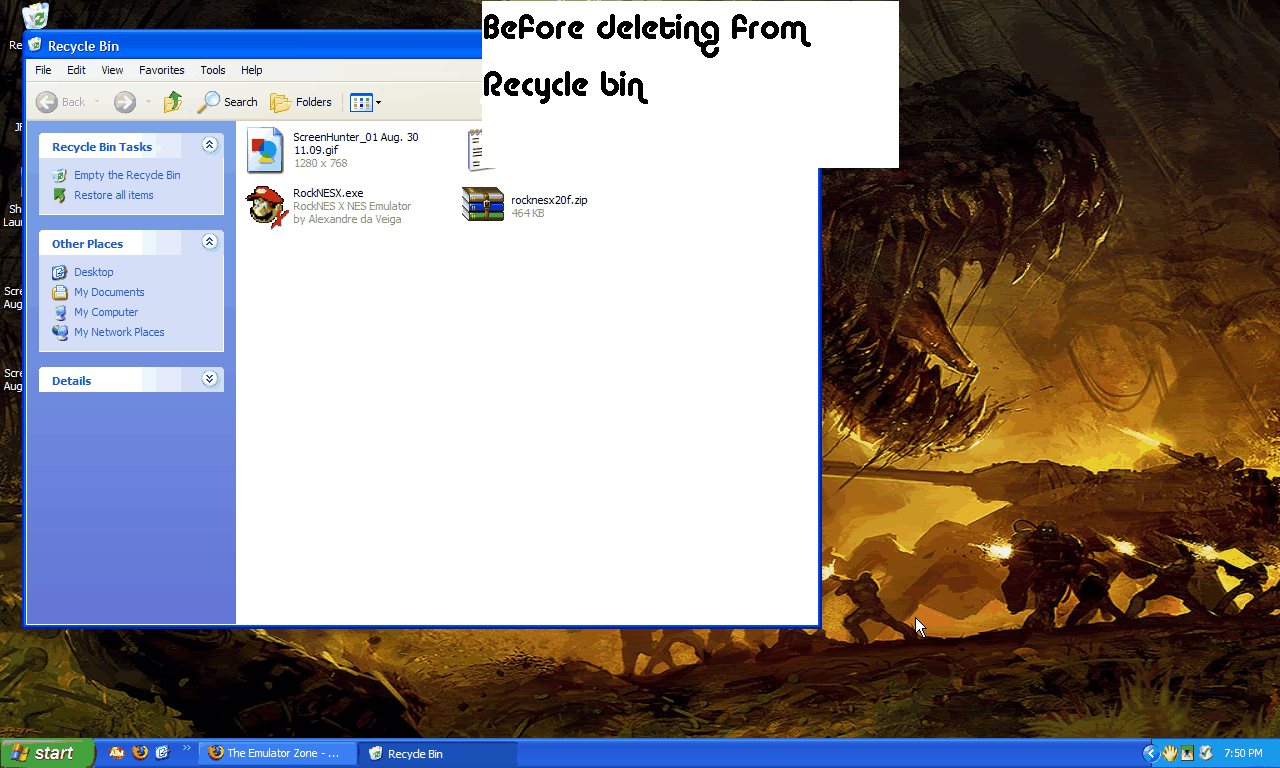This screenshot has width=1280, height=768.
Task: Open the Views dropdown arrow
Action: 378,102
